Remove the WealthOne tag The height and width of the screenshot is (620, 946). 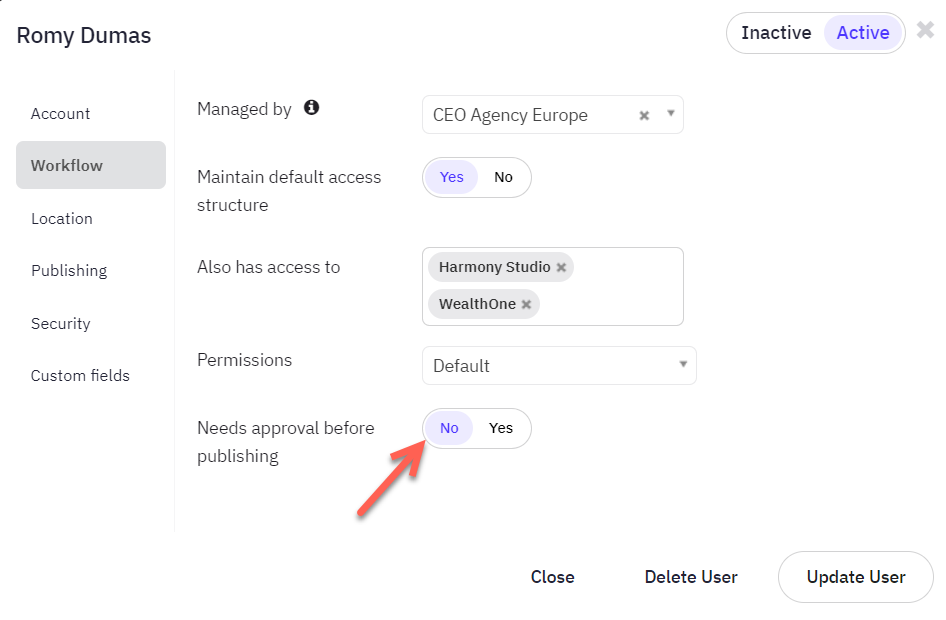[x=526, y=304]
